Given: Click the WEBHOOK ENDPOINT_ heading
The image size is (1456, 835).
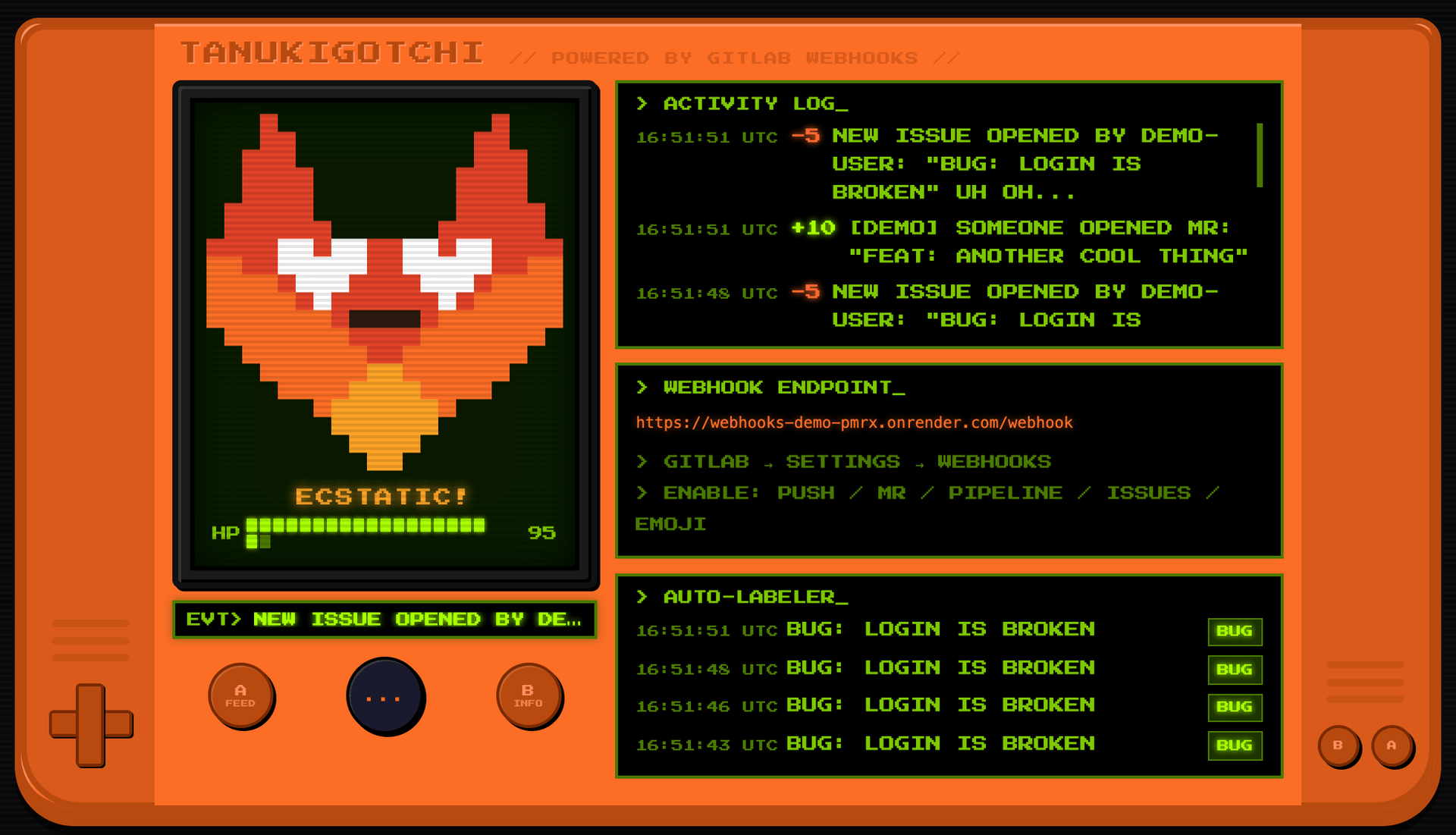Looking at the screenshot, I should (784, 388).
